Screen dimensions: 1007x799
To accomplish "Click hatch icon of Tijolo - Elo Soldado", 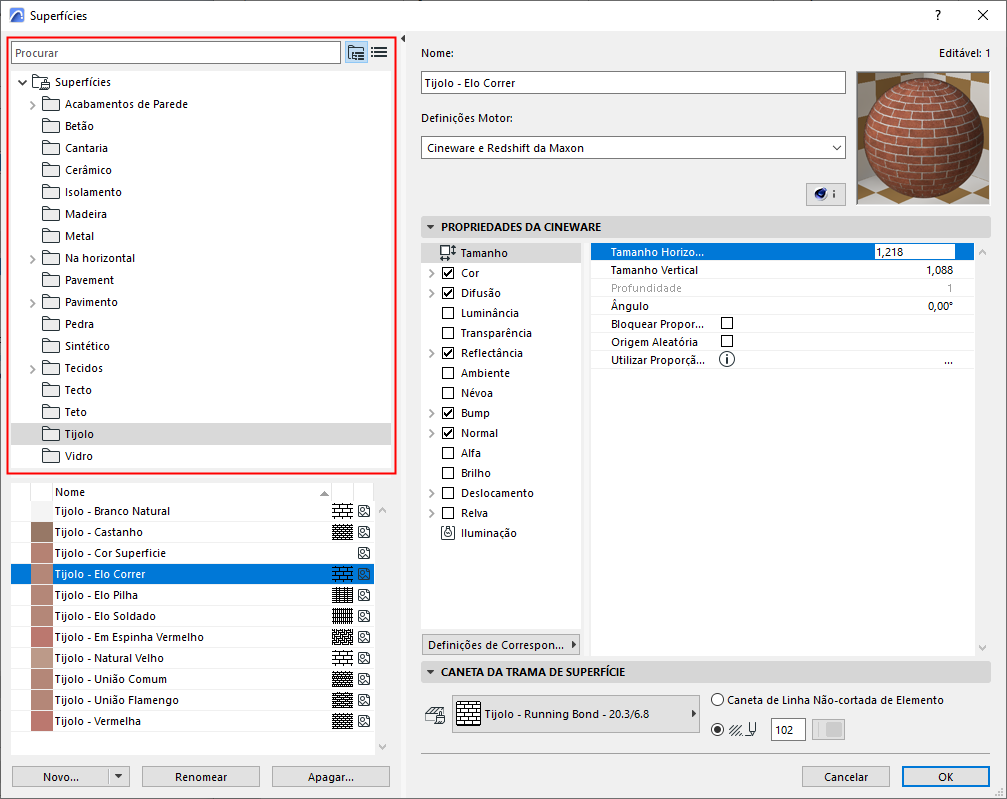I will click(342, 616).
